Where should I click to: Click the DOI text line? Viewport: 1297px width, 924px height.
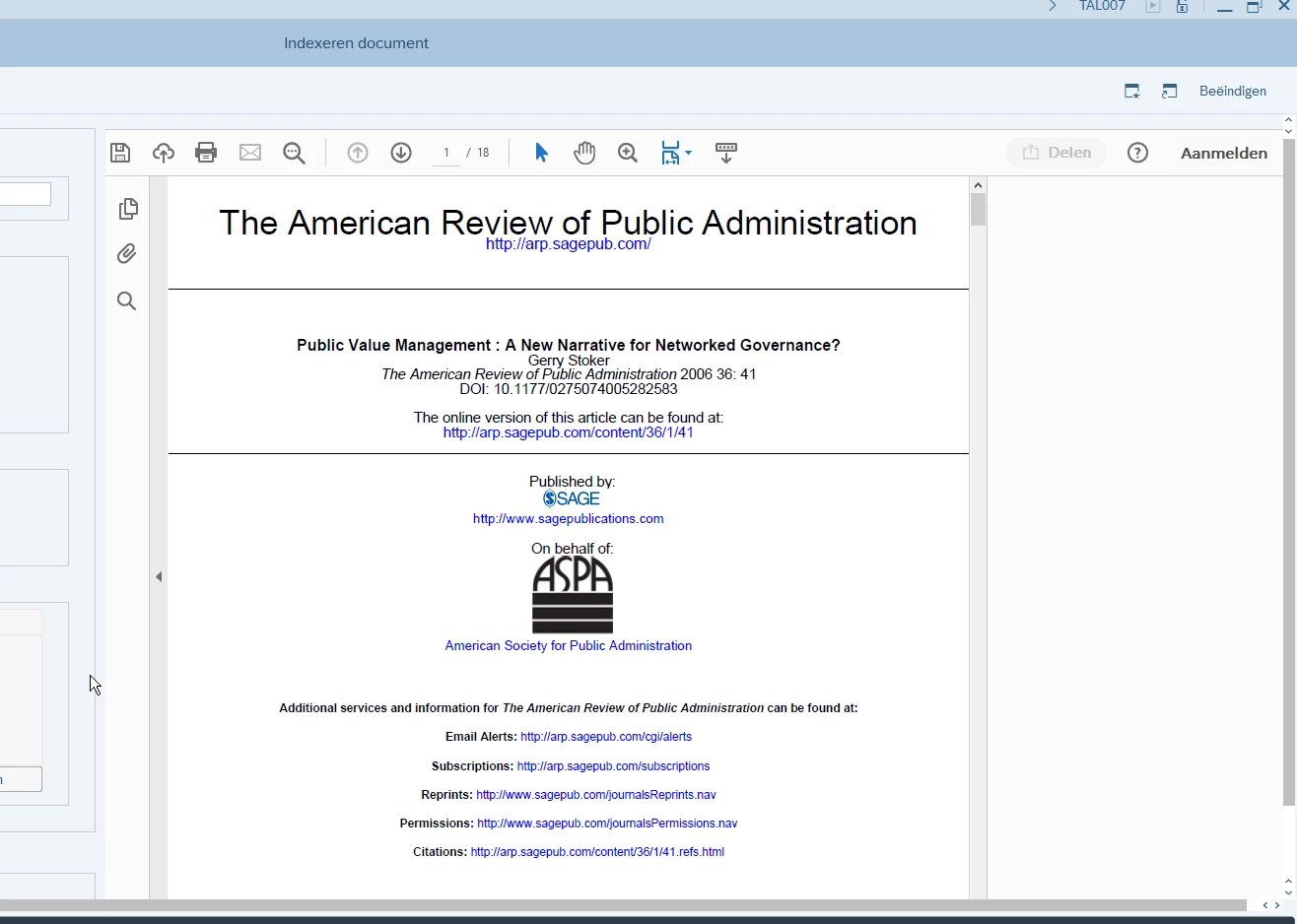569,389
